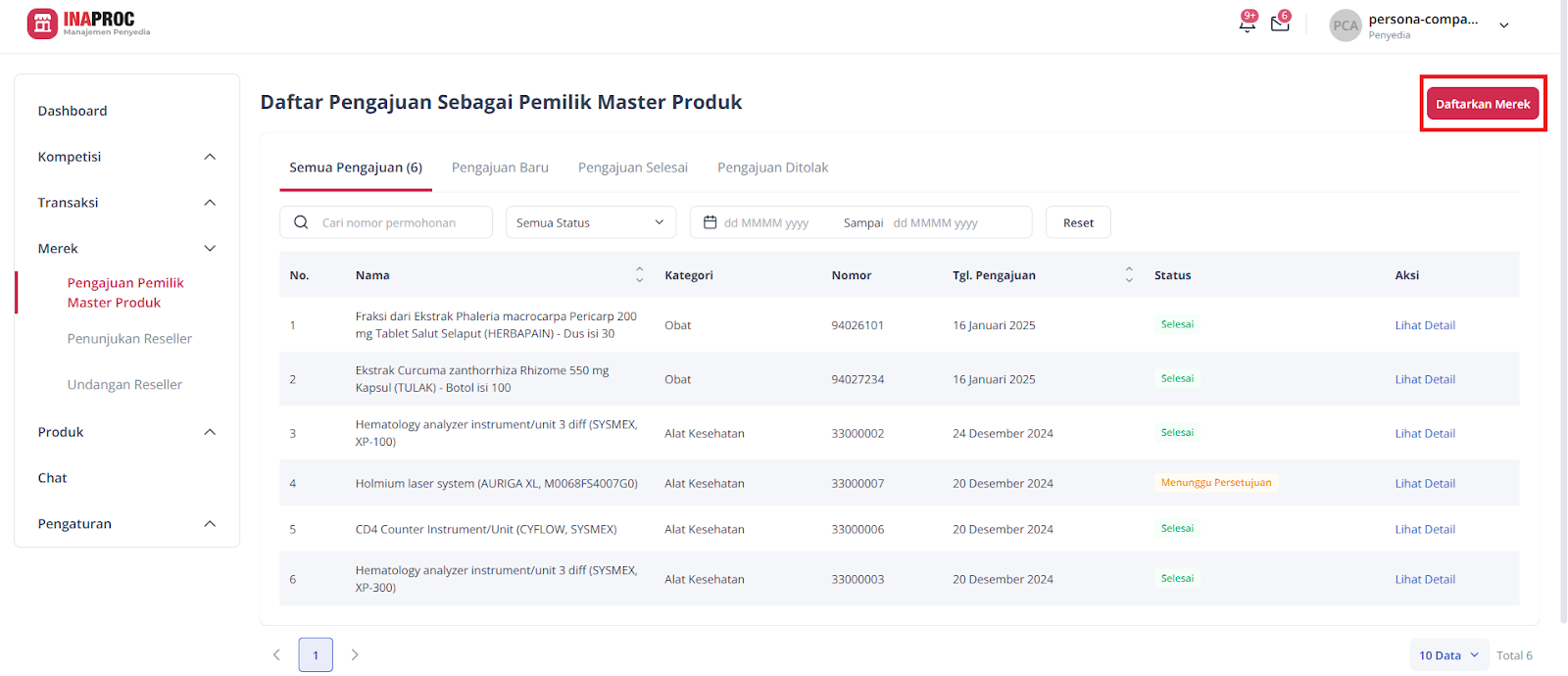Sort the table by Nama

[x=640, y=275]
